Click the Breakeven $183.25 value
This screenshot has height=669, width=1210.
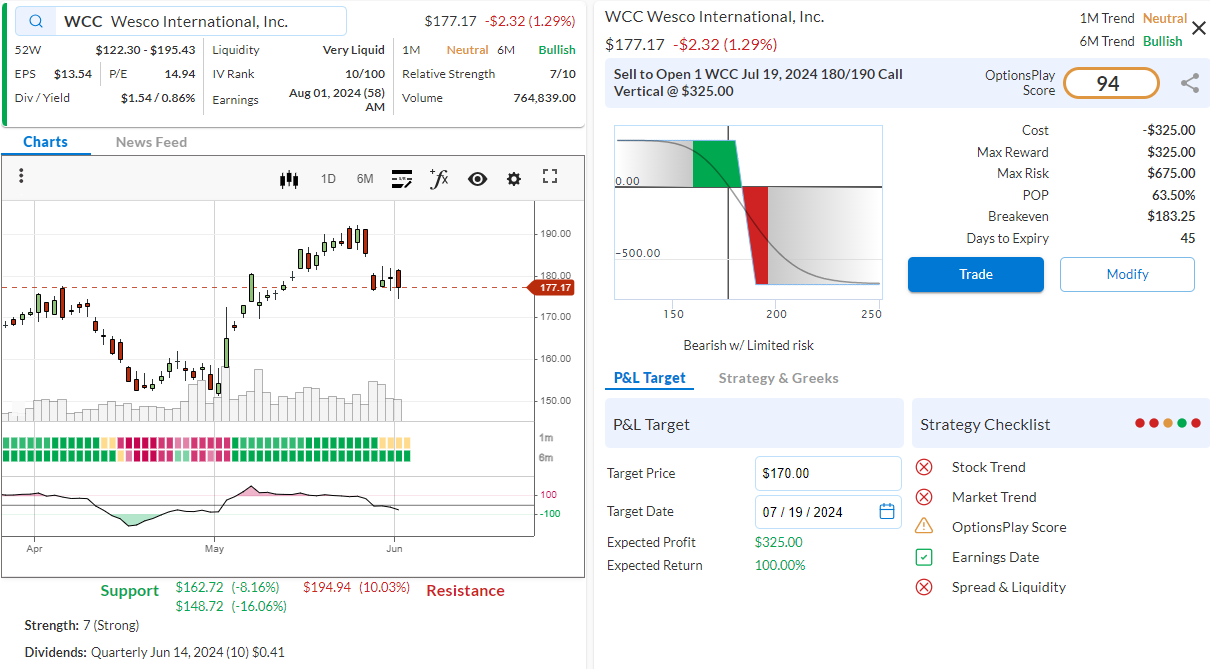click(x=1171, y=216)
